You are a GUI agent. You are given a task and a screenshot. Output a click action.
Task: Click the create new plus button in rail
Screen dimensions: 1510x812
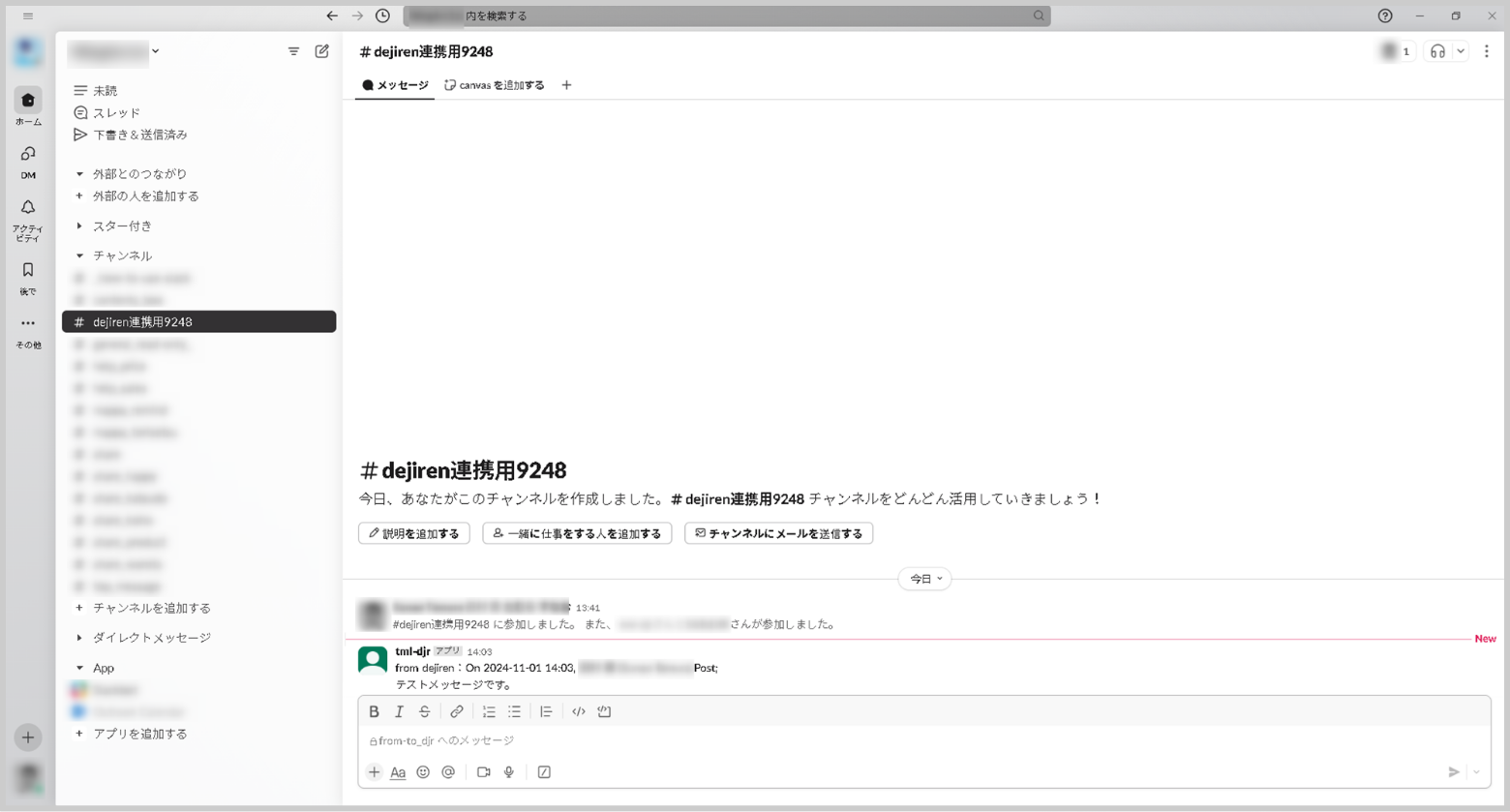28,737
